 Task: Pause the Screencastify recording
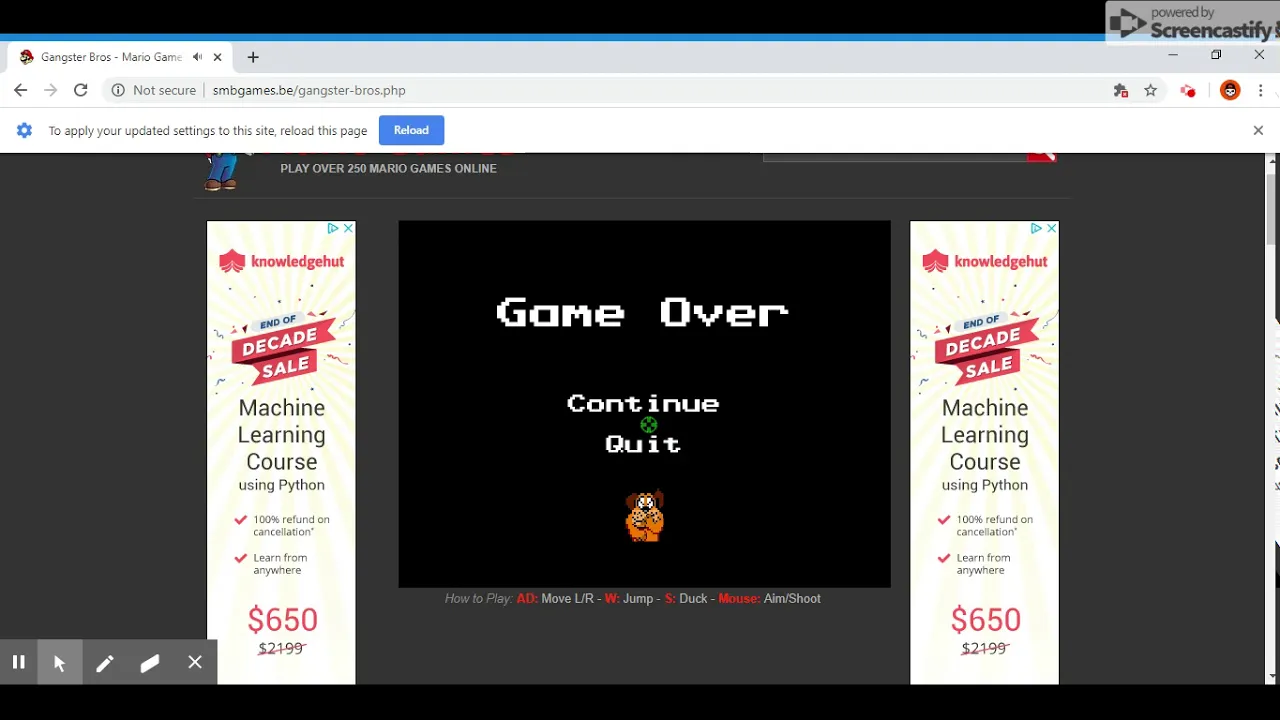click(x=18, y=662)
